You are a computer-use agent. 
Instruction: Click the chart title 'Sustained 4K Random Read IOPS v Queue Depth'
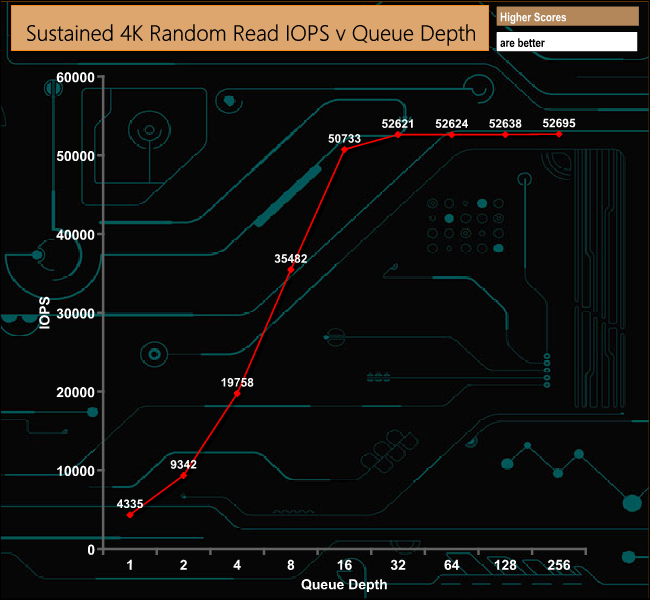coord(251,33)
